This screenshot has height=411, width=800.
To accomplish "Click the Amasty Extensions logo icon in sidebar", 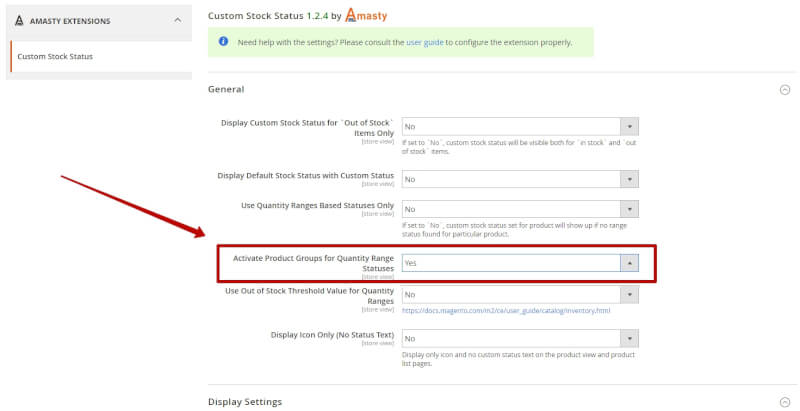I will pos(19,20).
